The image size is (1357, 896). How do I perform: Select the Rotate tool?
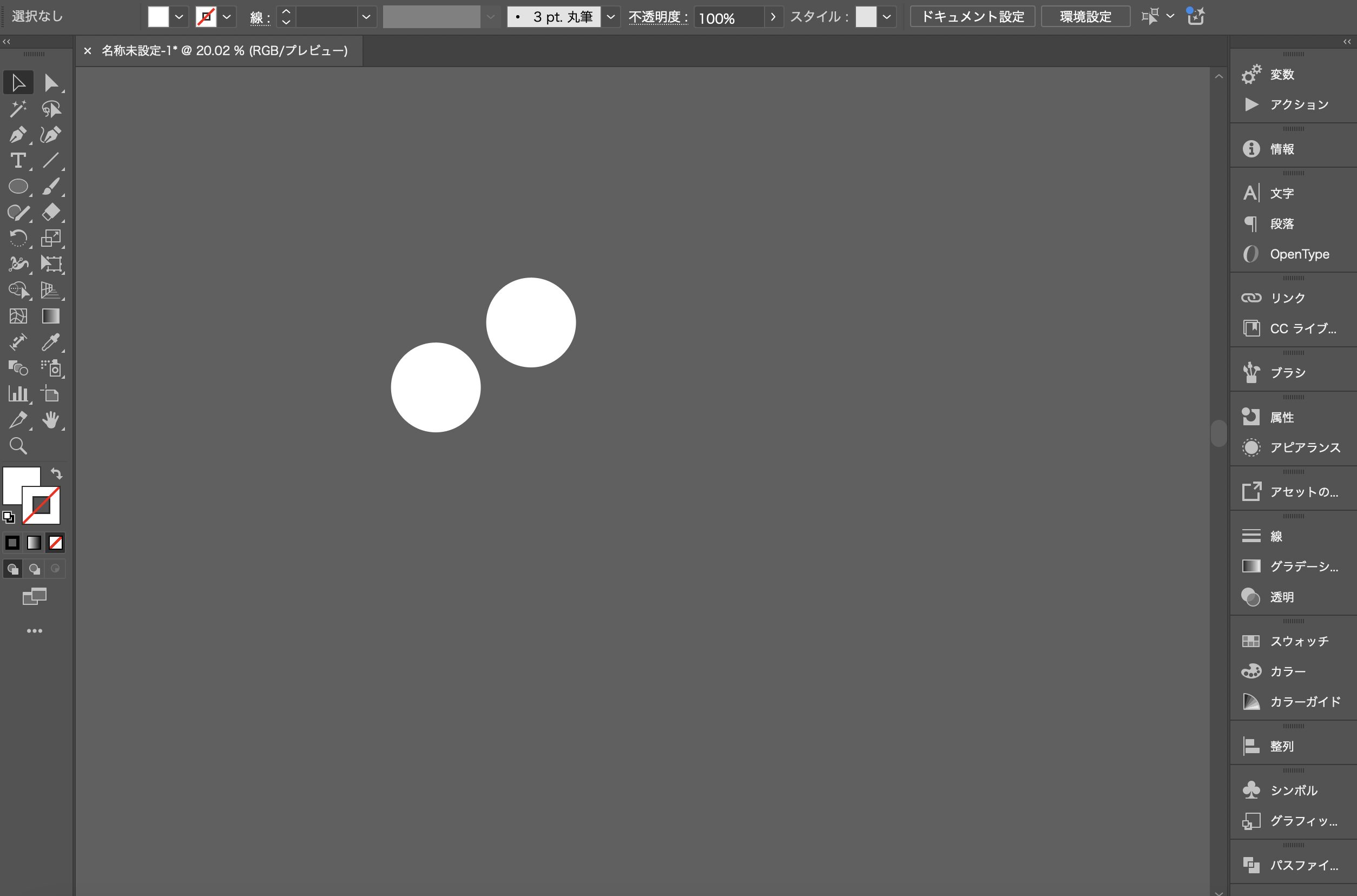coord(18,238)
